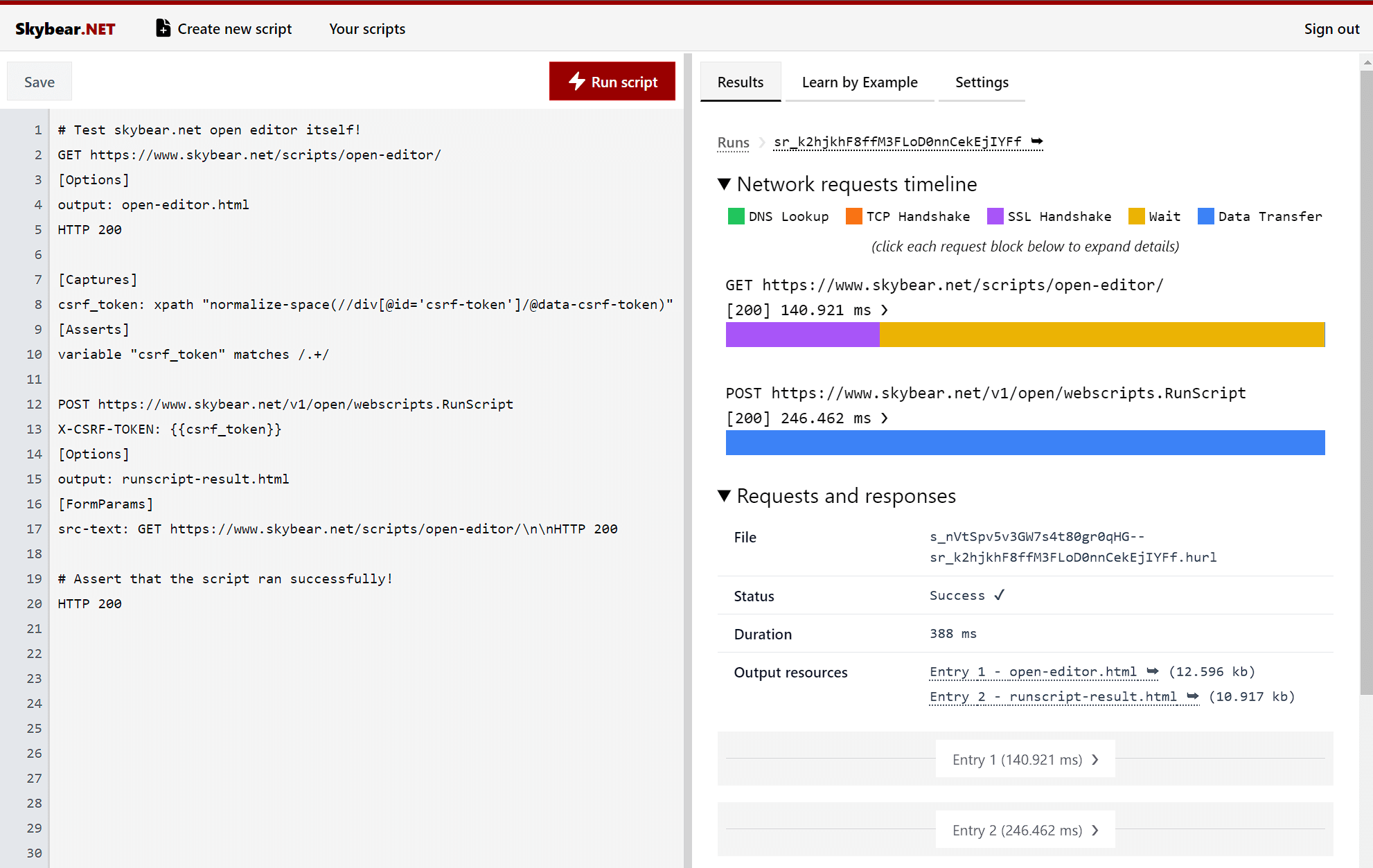The height and width of the screenshot is (868, 1373).
Task: Switch to the Learn by Example tab
Action: 860,82
